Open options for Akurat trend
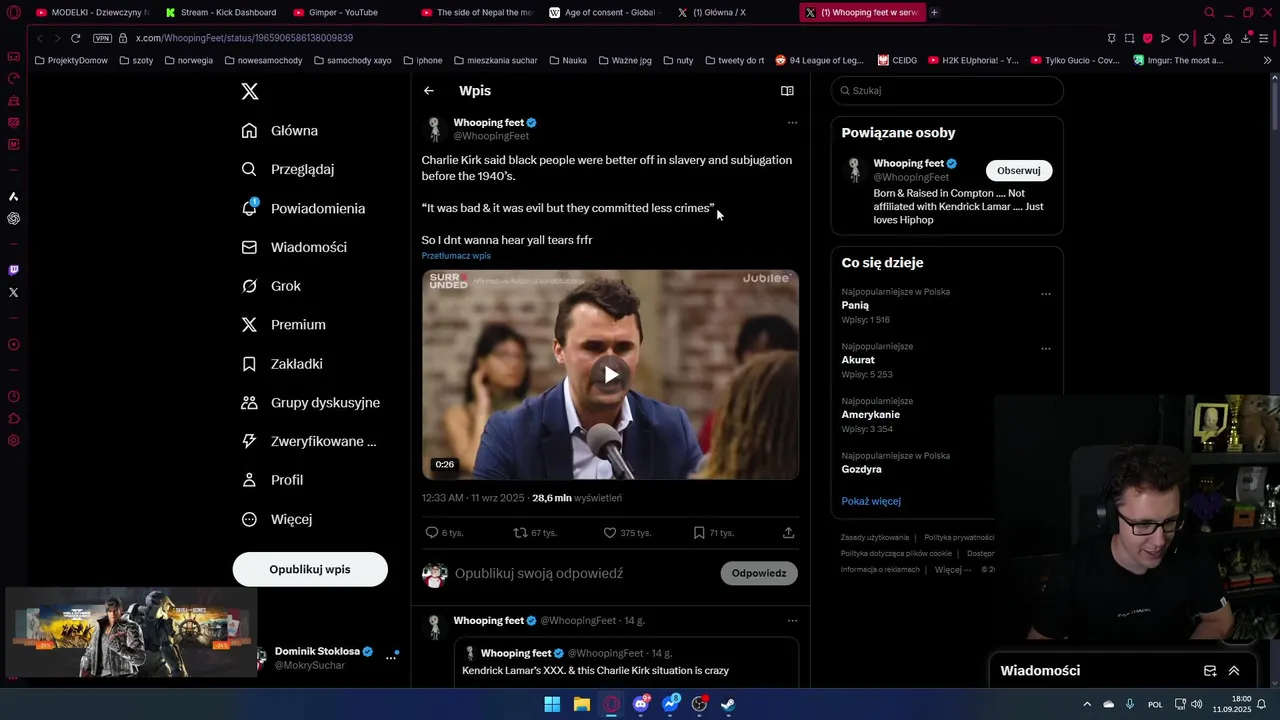The image size is (1280, 720). coord(1046,349)
